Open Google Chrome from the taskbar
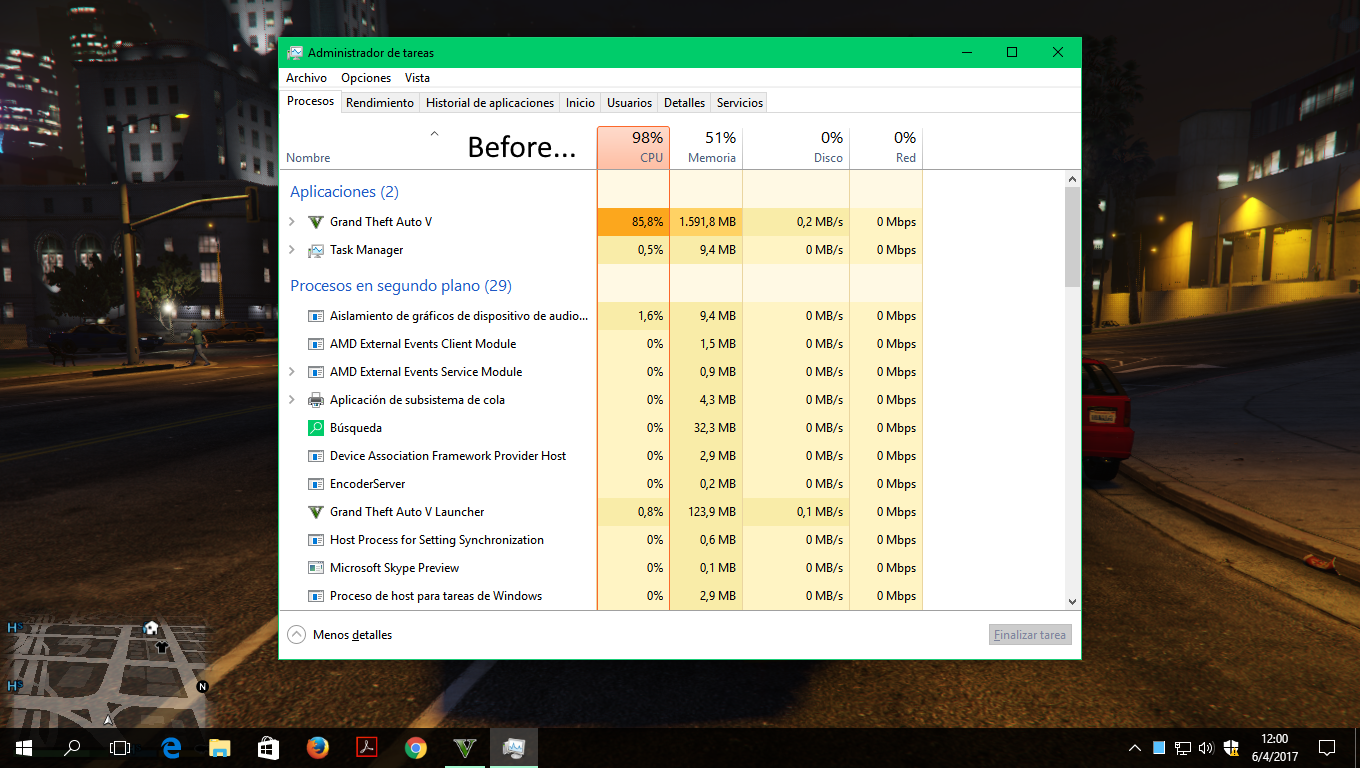Image resolution: width=1360 pixels, height=768 pixels. (416, 747)
